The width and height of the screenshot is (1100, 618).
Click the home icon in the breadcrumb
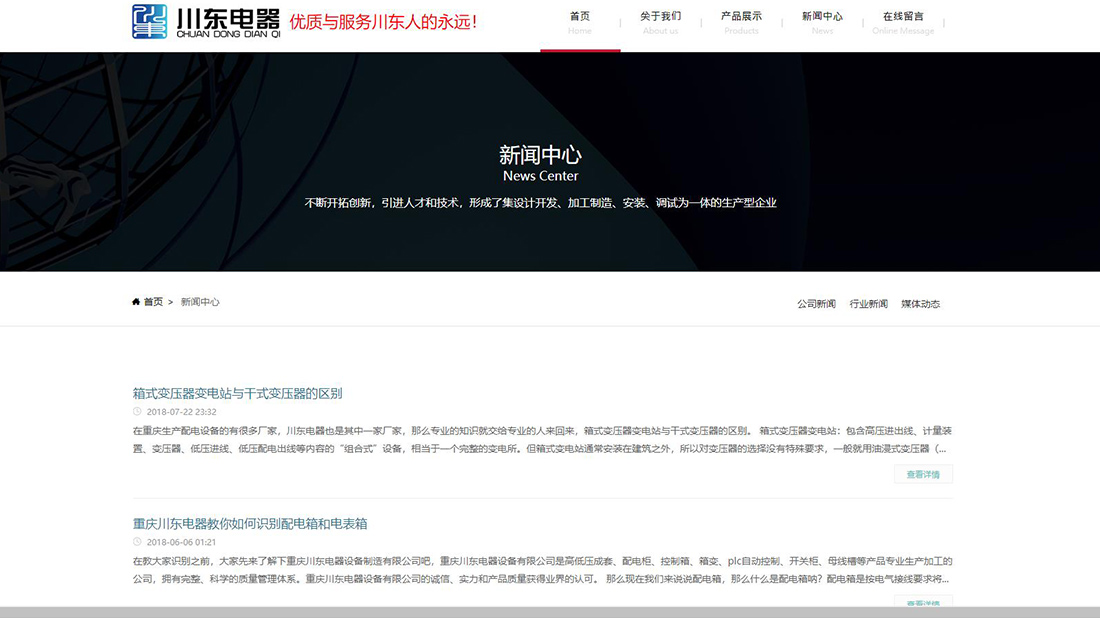click(136, 301)
